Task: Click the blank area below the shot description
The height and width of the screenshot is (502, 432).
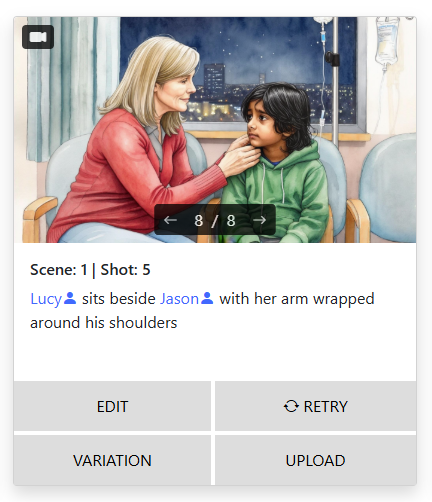Action: [215, 357]
